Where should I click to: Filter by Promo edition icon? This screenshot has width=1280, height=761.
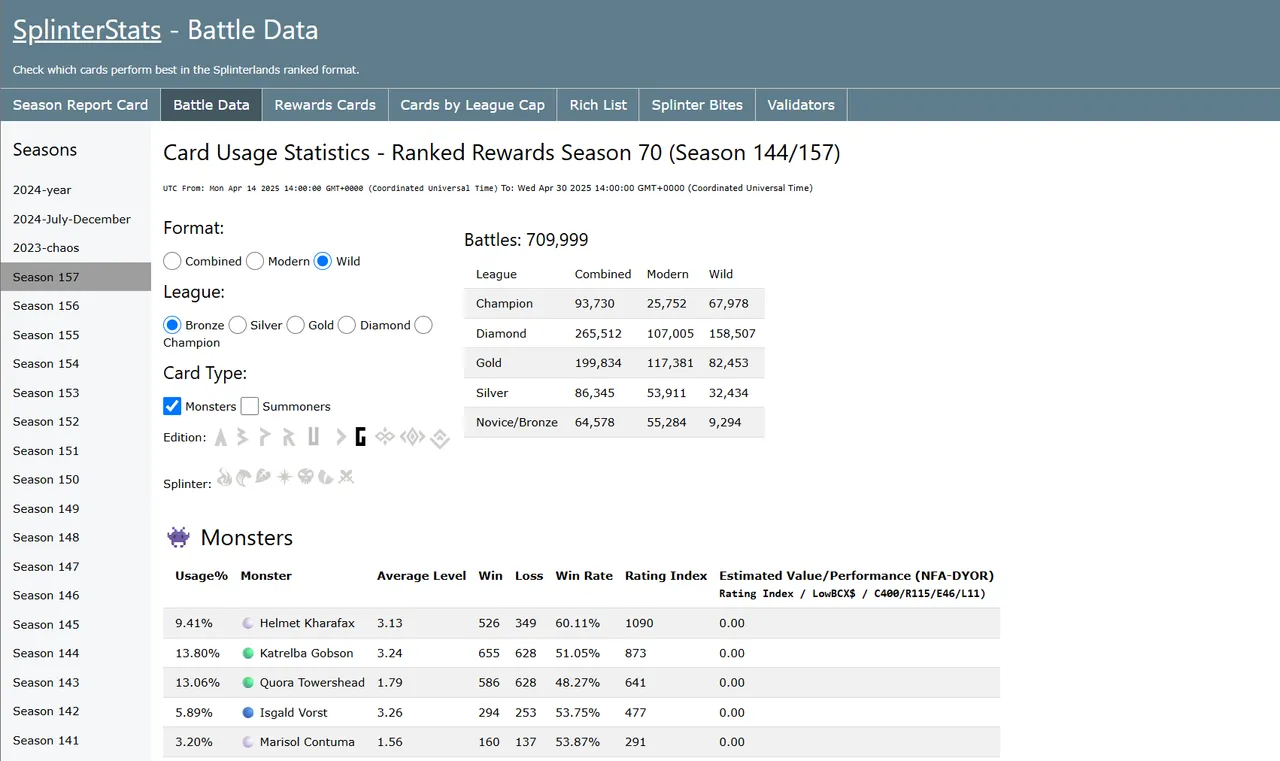(265, 436)
